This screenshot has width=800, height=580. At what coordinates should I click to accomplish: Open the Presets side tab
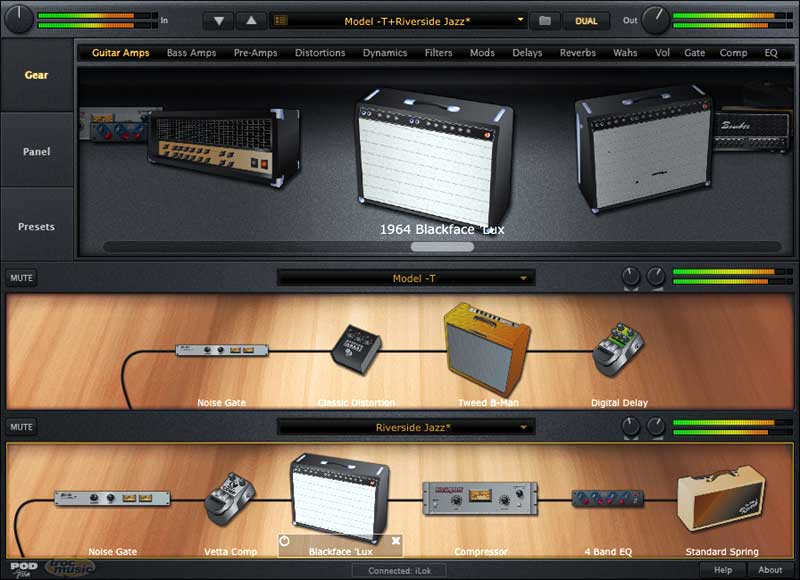[x=37, y=227]
